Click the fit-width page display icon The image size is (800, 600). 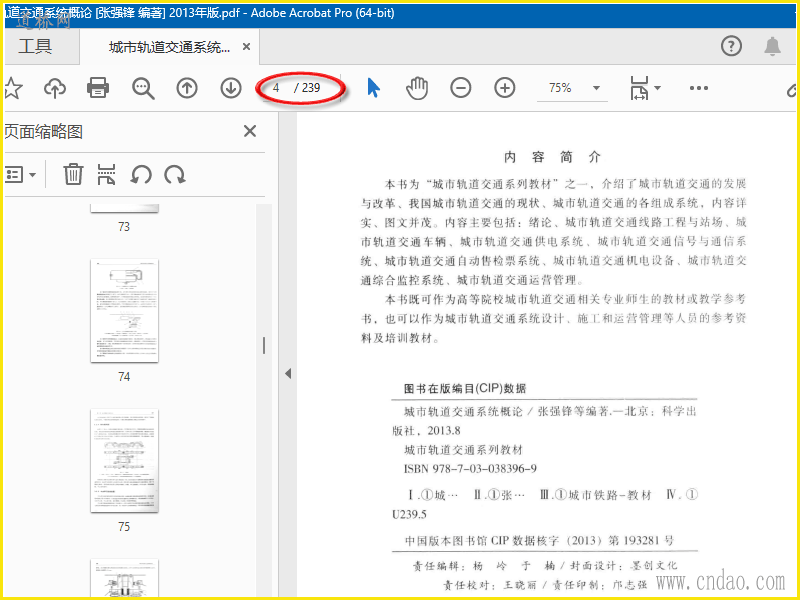click(x=639, y=88)
